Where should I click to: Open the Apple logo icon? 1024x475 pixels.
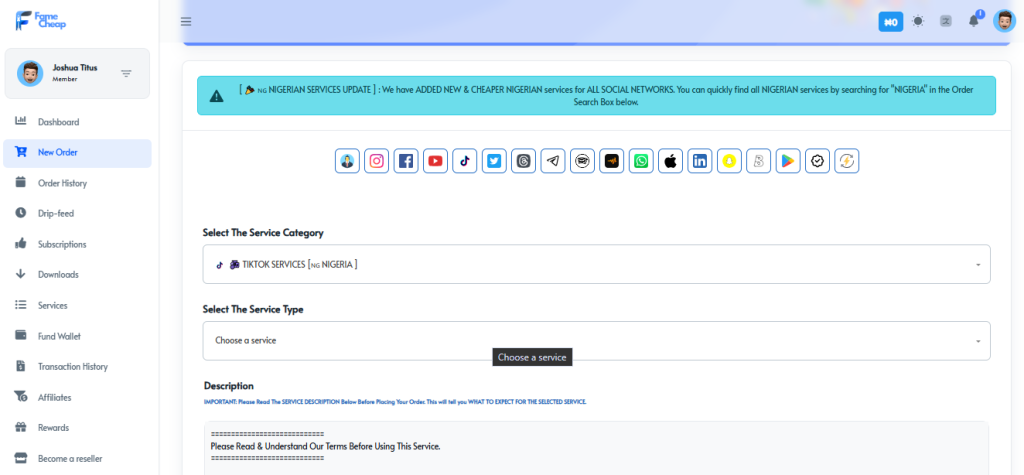671,161
